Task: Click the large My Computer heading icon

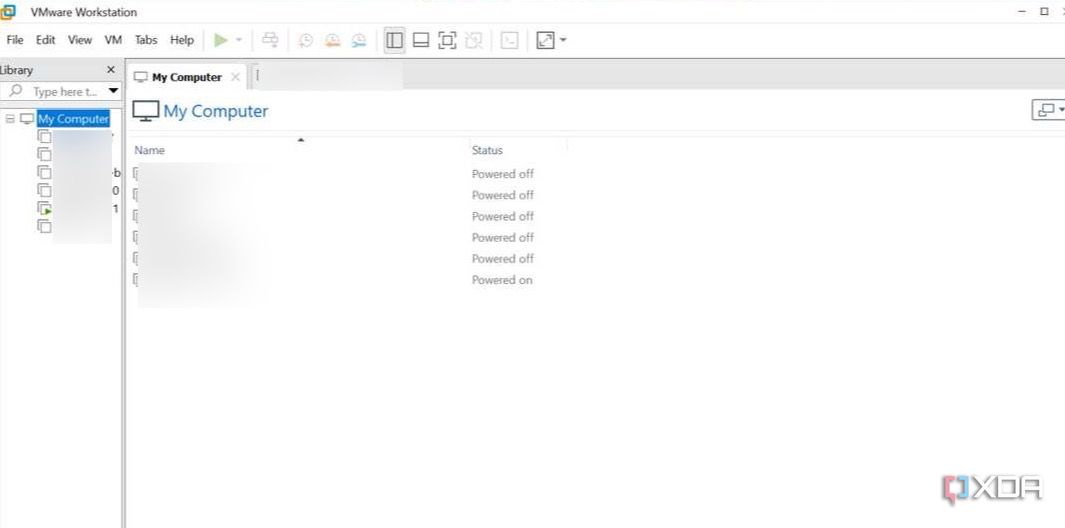Action: (x=145, y=111)
